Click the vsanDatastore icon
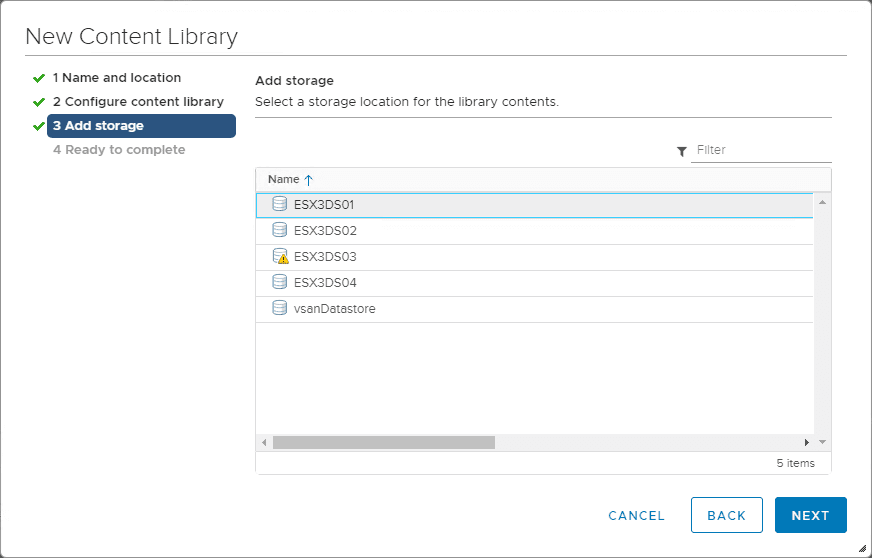 click(x=280, y=309)
